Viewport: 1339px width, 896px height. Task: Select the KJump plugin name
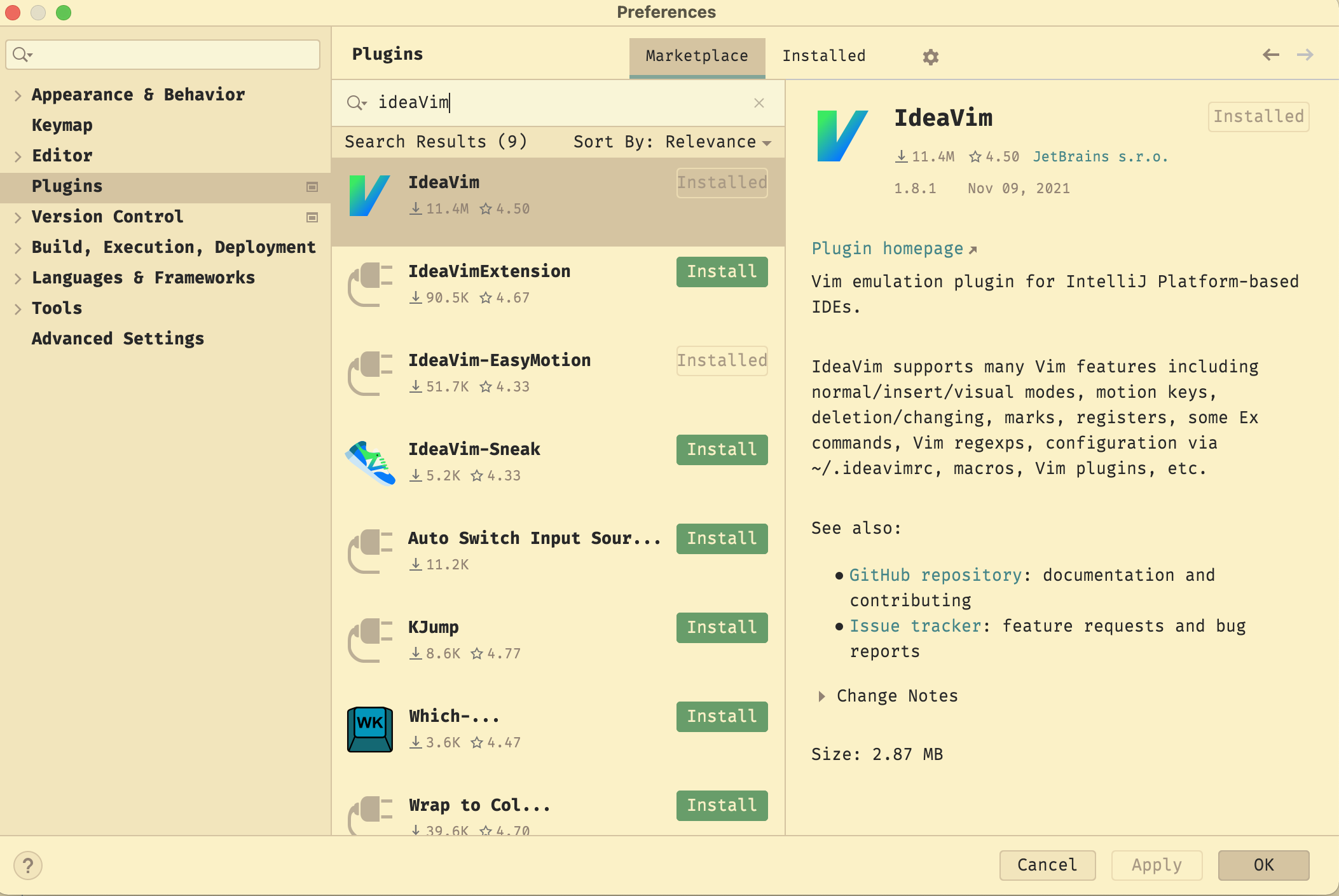point(434,628)
